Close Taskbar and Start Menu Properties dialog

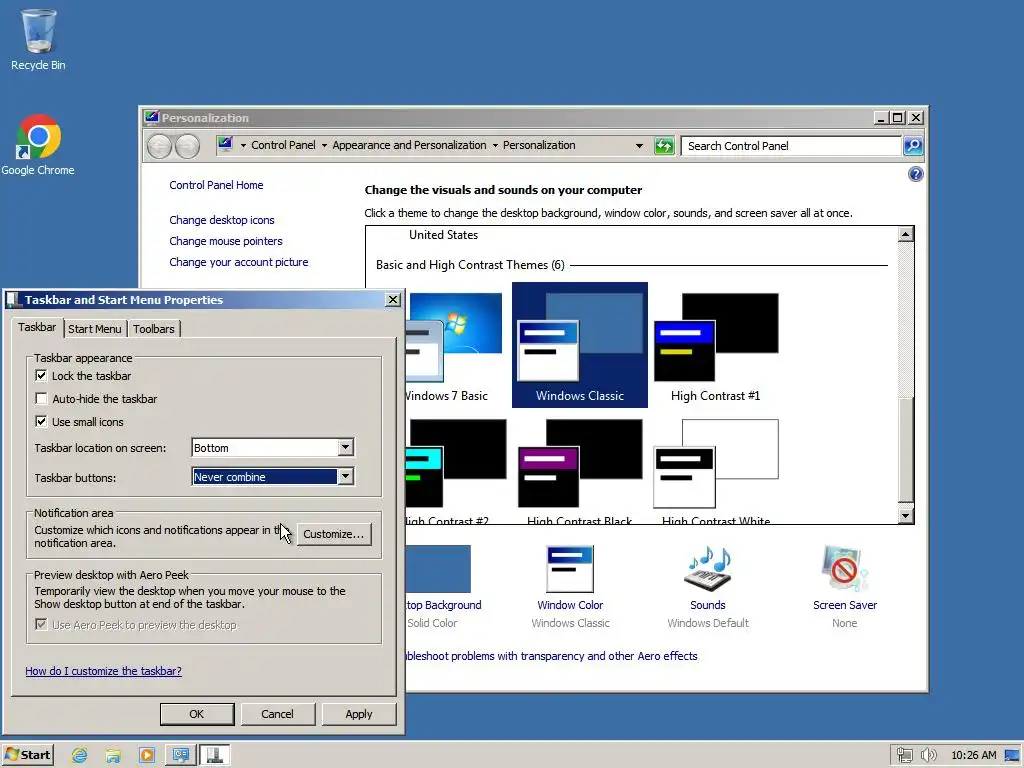pos(393,300)
